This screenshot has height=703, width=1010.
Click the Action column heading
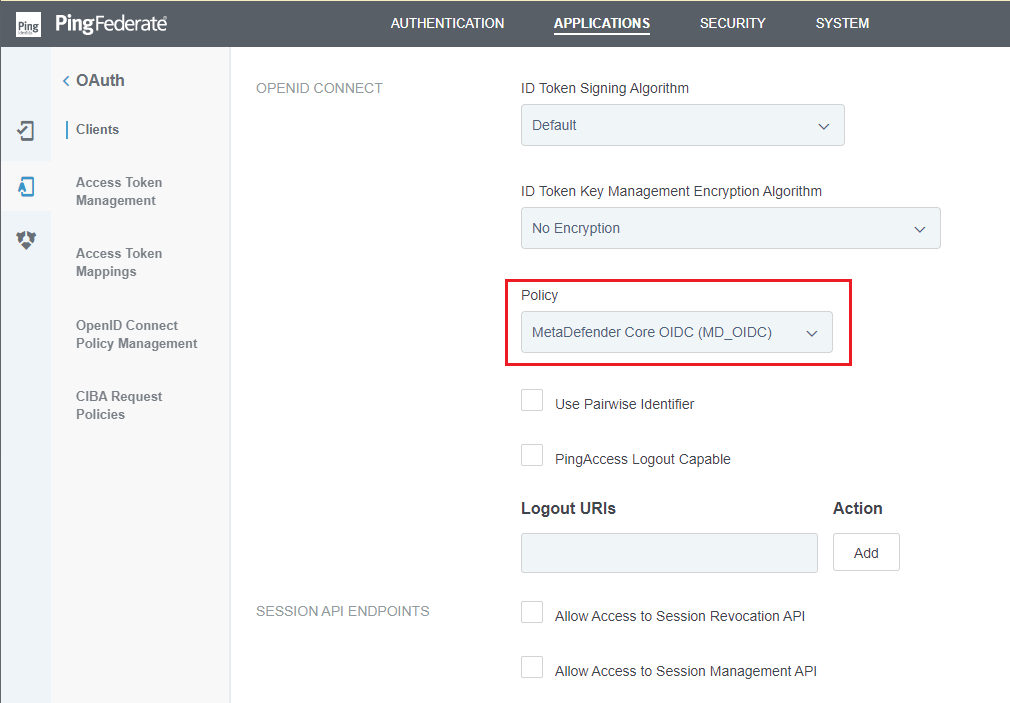(x=857, y=508)
